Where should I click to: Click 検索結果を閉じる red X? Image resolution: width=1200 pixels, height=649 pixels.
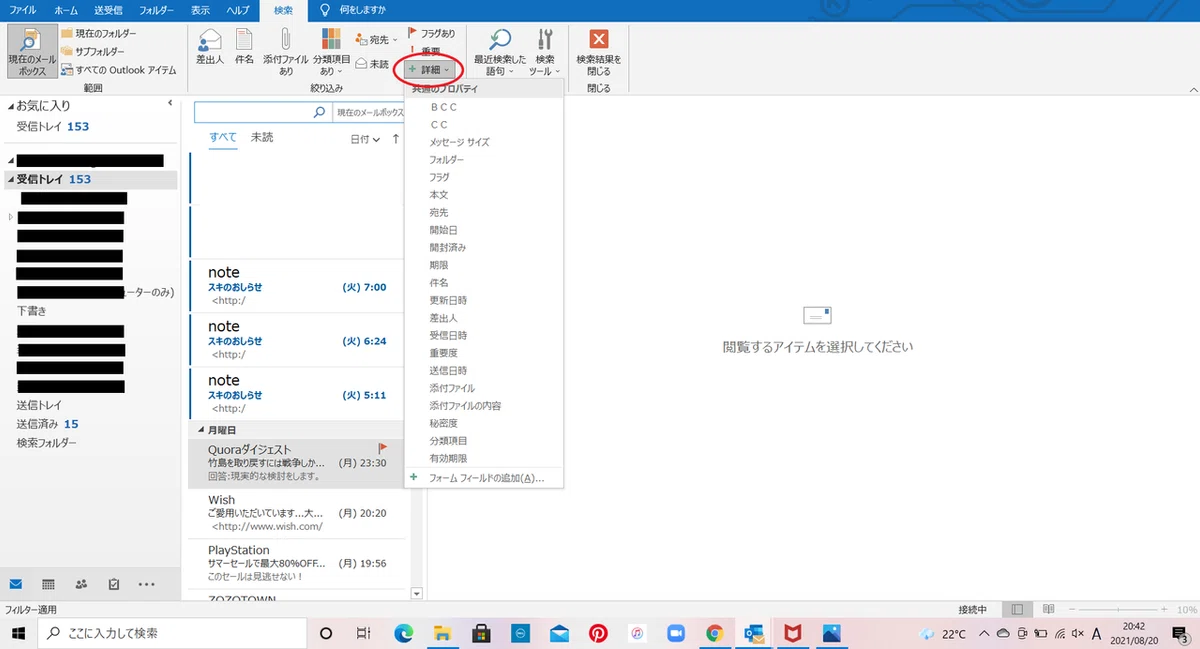599,52
